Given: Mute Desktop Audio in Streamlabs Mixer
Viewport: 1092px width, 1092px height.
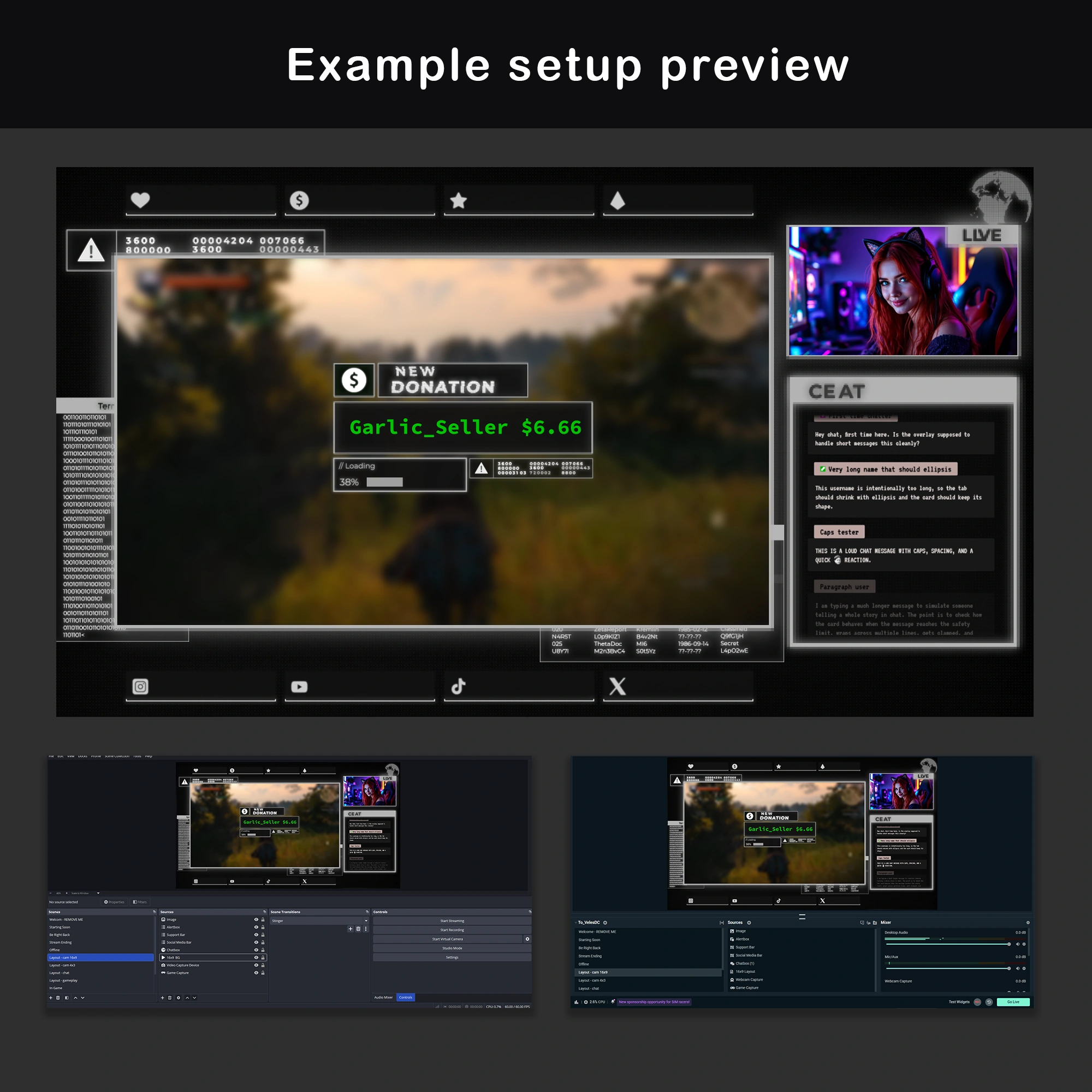Looking at the screenshot, I should coord(1017,944).
